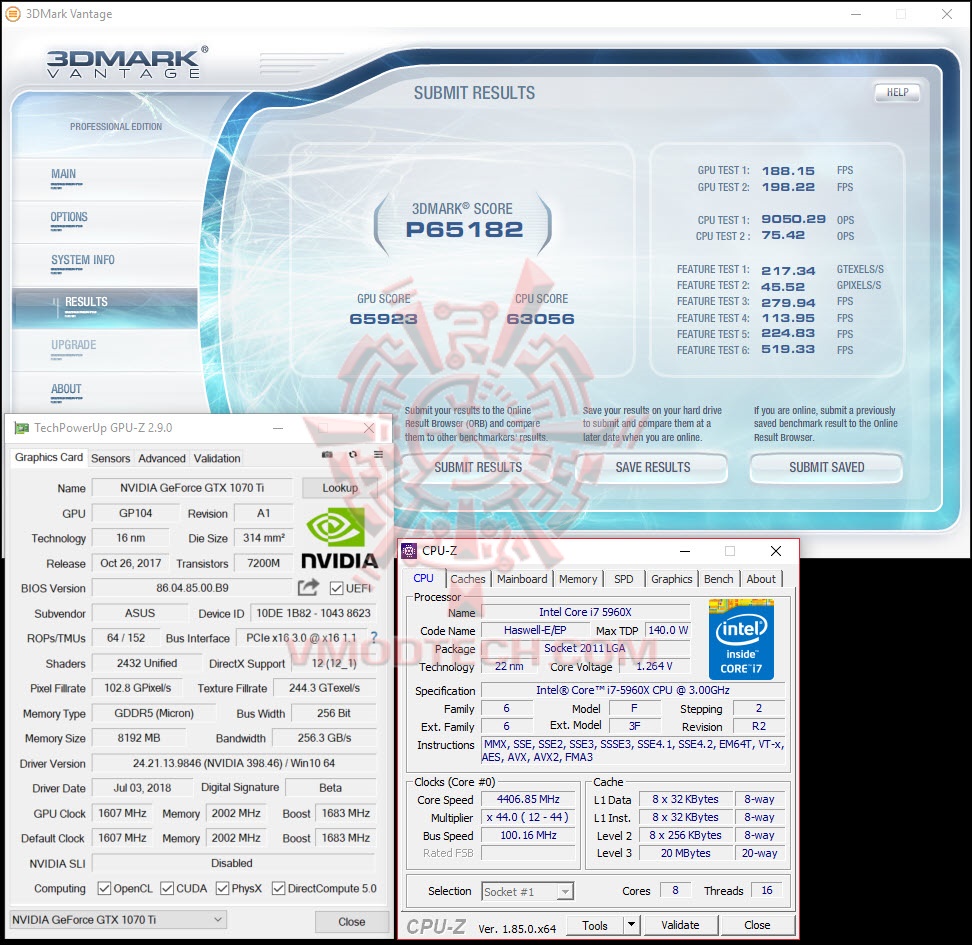Screen dimensions: 972x945
Task: Toggle the UEFI checkbox in GPU-Z
Action: (x=337, y=588)
